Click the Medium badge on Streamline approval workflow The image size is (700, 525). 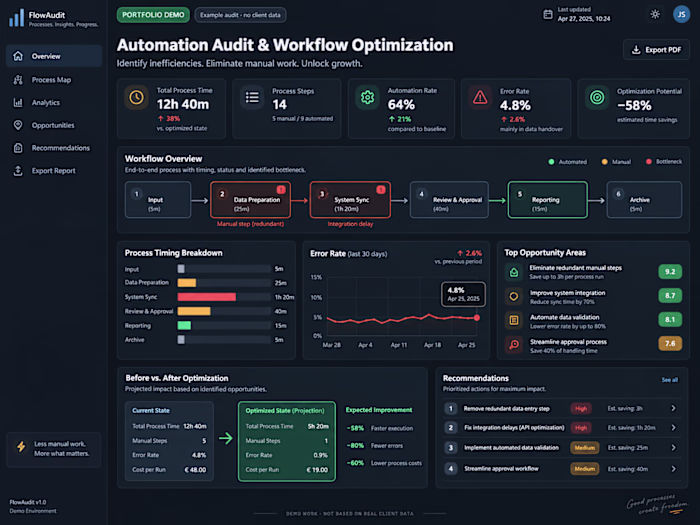pos(584,469)
